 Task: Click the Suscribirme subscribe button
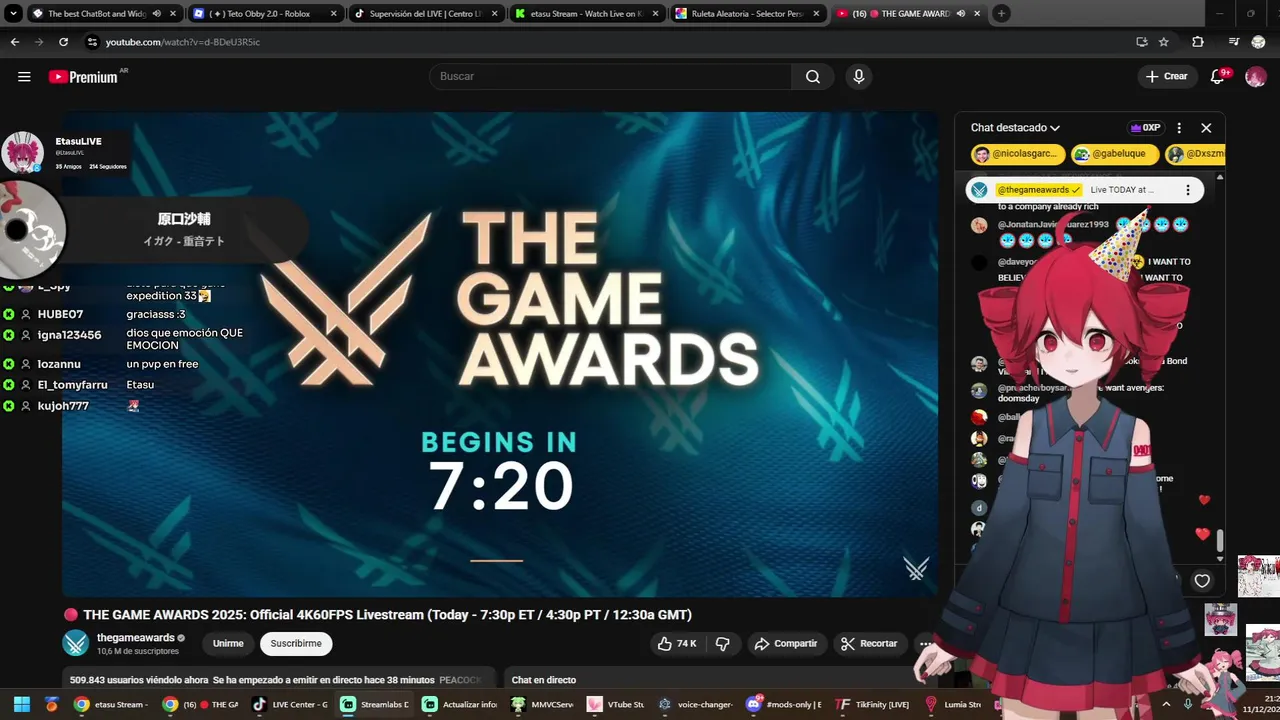(x=296, y=644)
